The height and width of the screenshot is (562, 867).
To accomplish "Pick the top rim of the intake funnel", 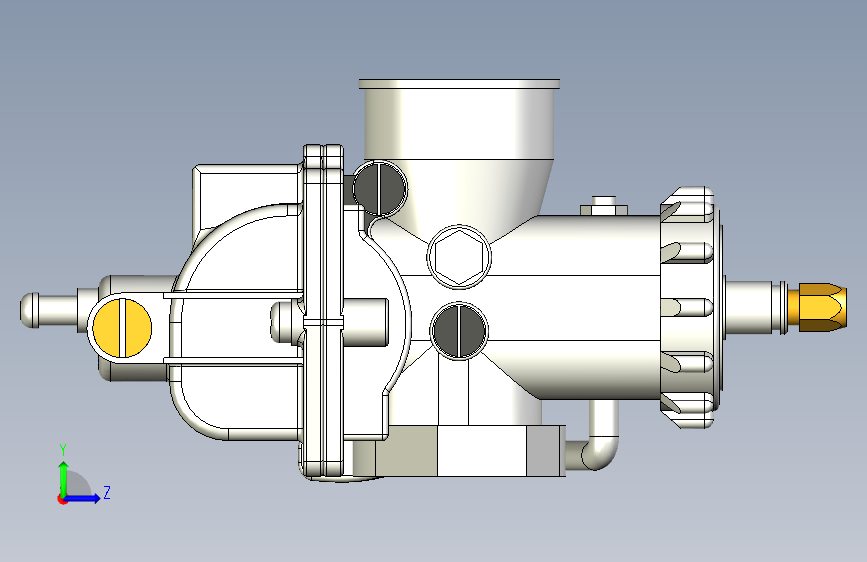I will click(459, 84).
